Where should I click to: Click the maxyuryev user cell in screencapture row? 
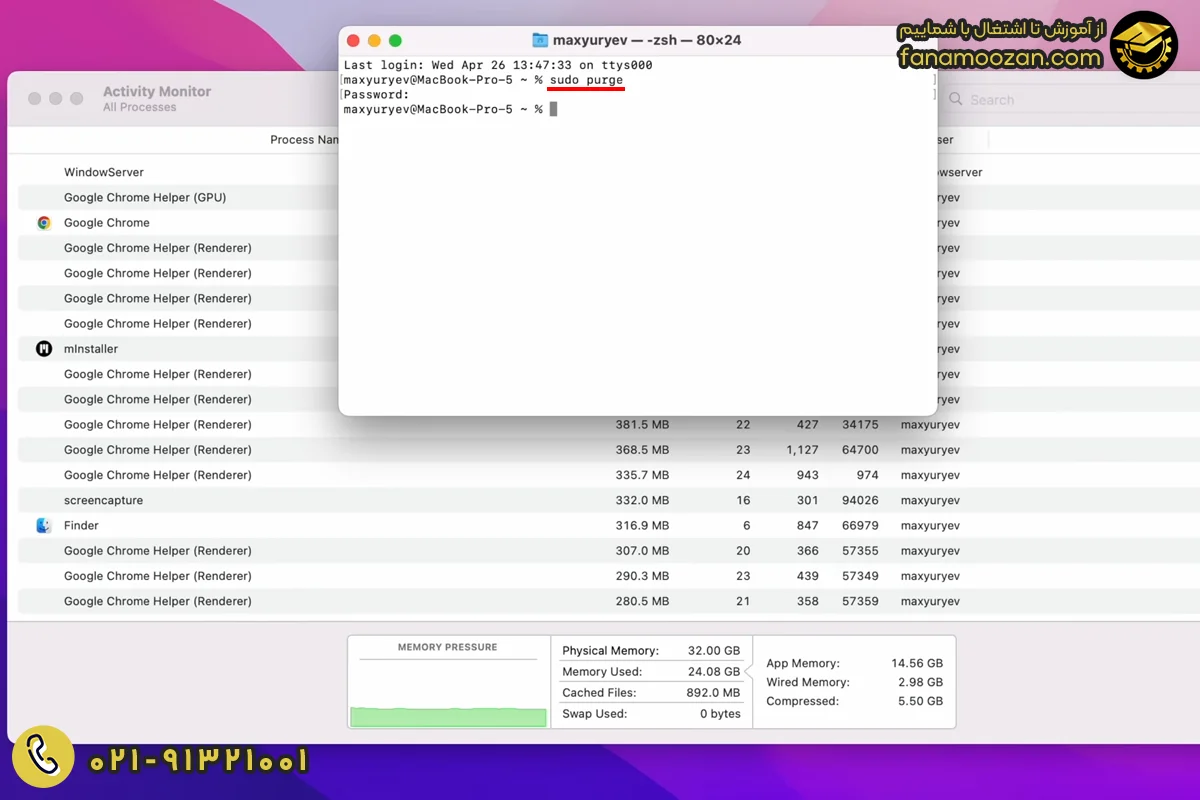(930, 500)
